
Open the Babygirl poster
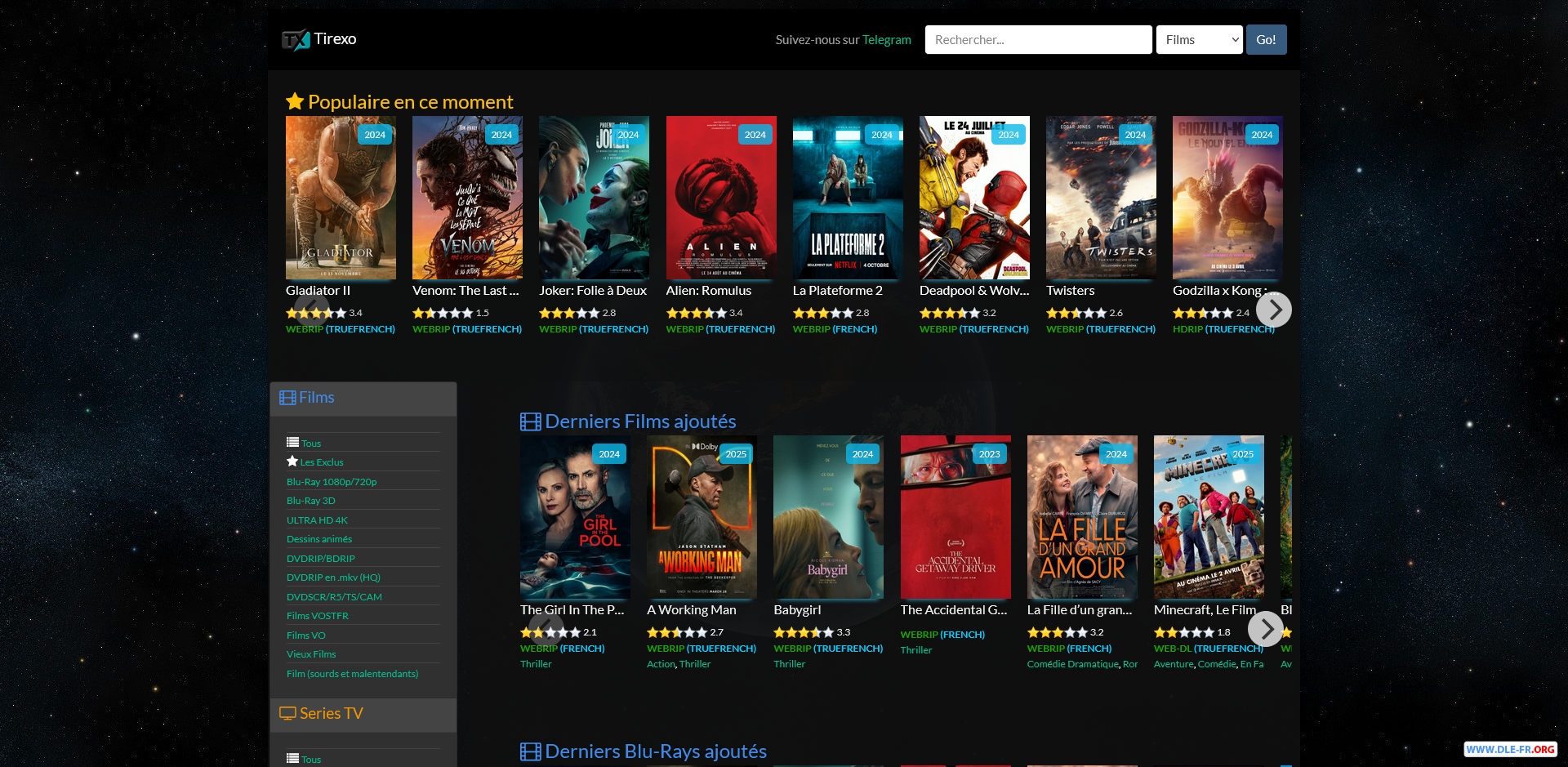pyautogui.click(x=828, y=517)
